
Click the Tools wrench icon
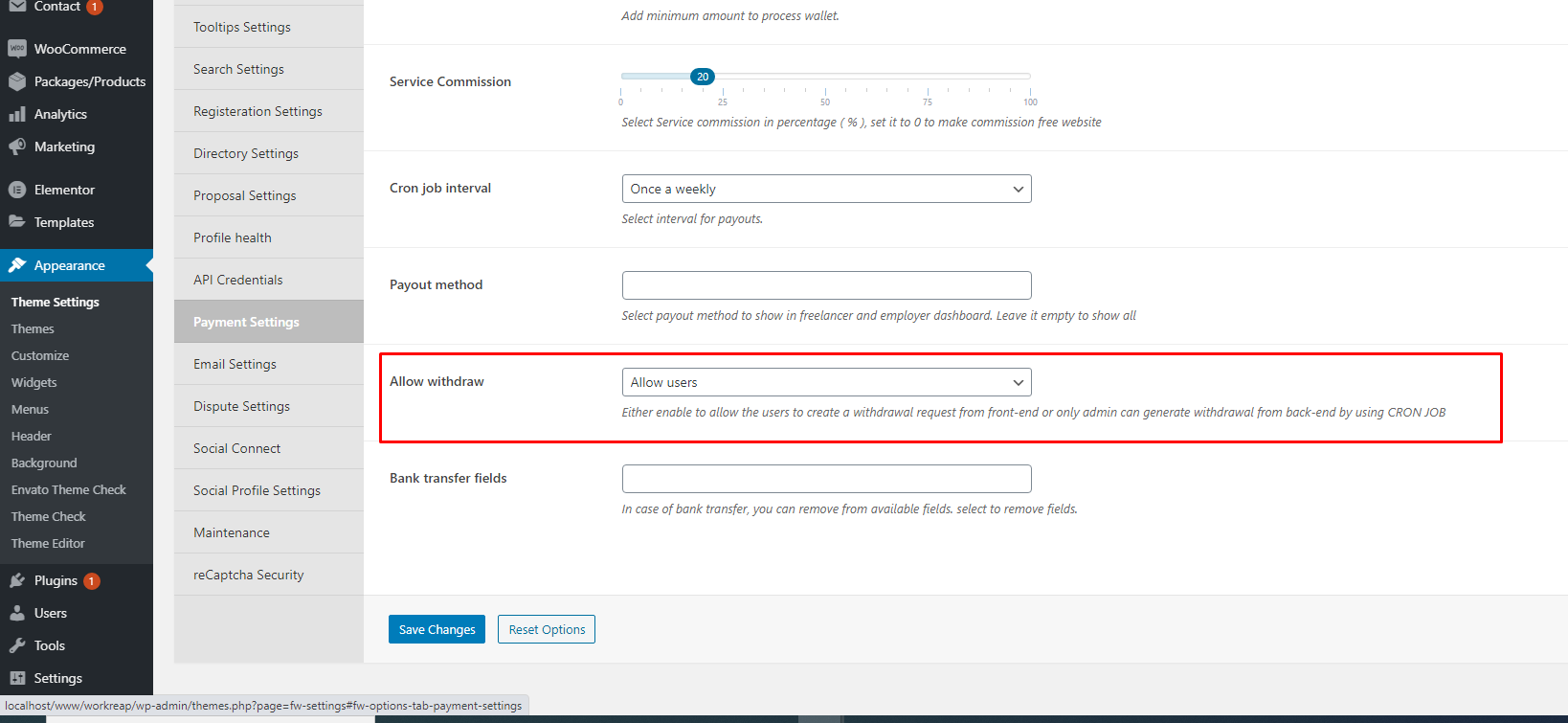tap(17, 645)
